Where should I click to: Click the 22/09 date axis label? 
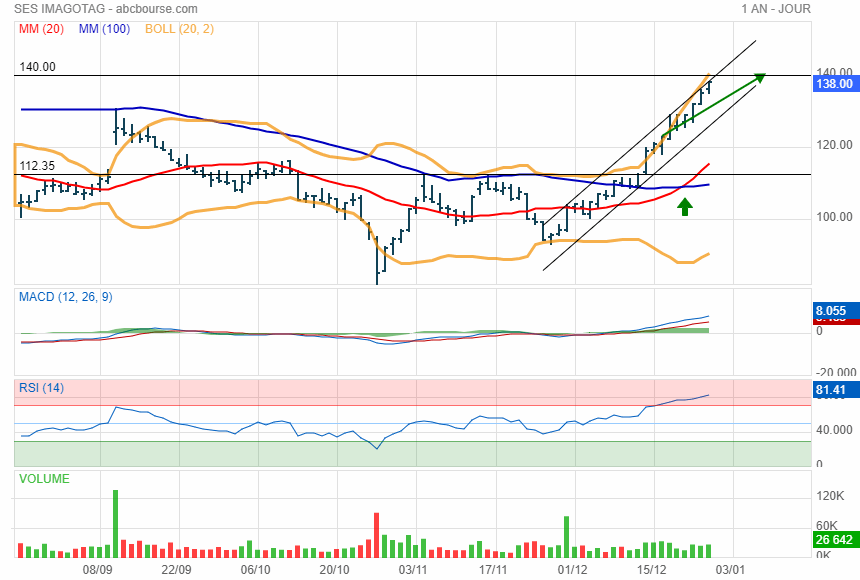(x=177, y=570)
